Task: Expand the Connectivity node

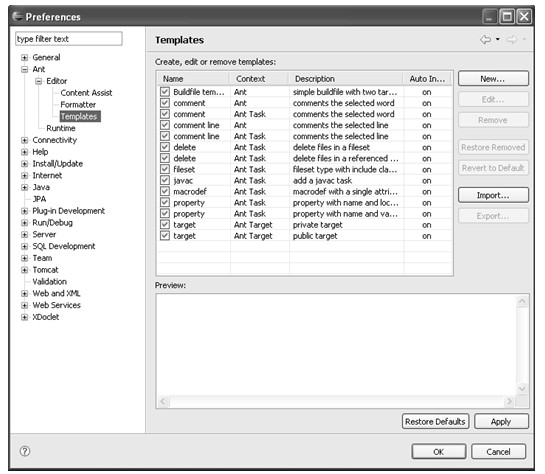Action: pos(24,140)
